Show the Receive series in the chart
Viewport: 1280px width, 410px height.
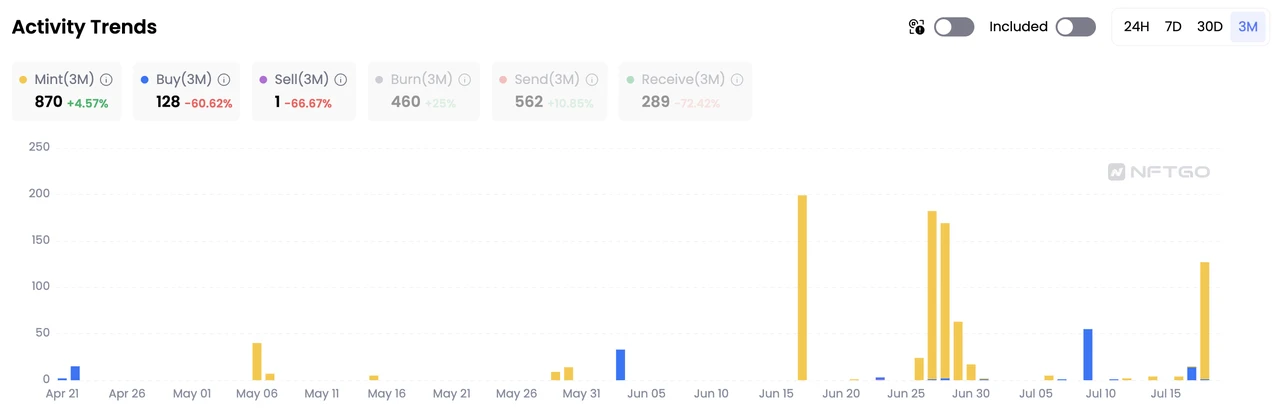click(x=684, y=91)
